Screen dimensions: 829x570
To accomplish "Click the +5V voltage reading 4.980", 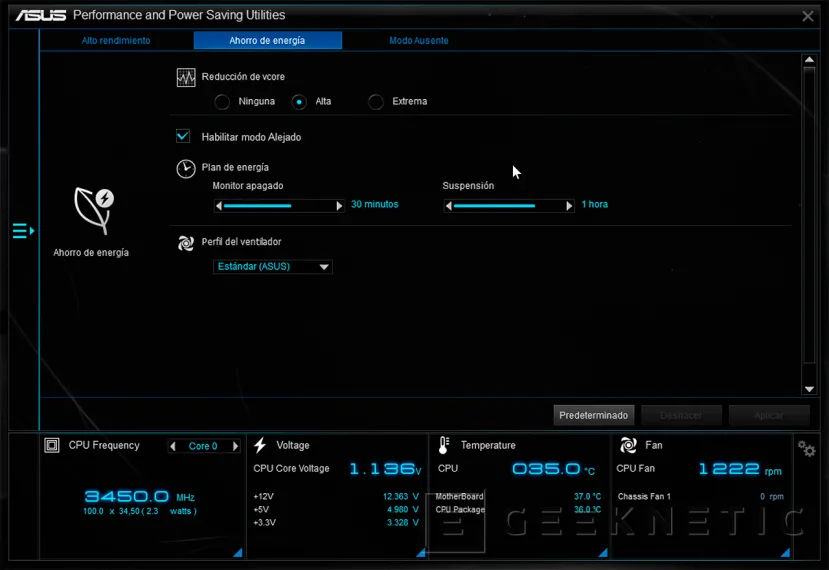I will [x=402, y=509].
